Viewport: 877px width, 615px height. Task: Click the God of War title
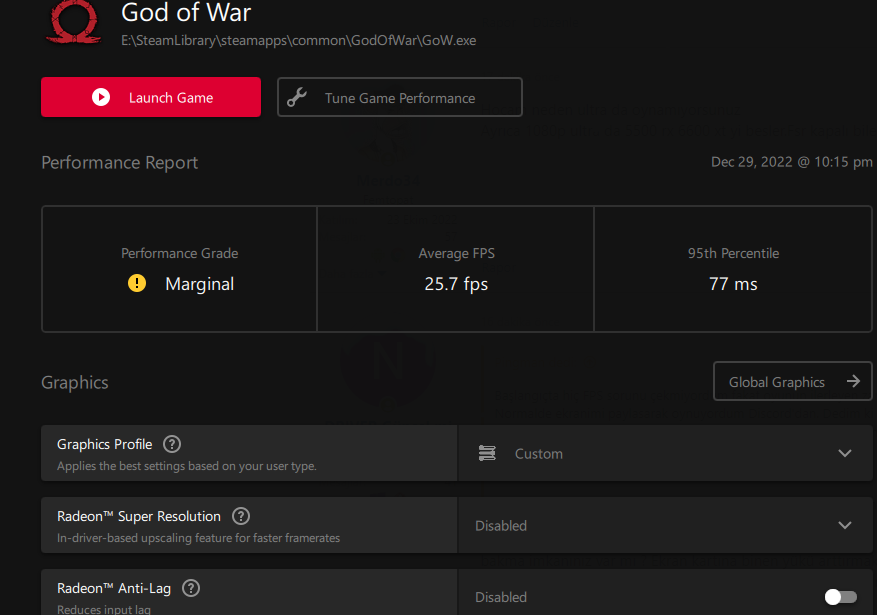point(186,12)
